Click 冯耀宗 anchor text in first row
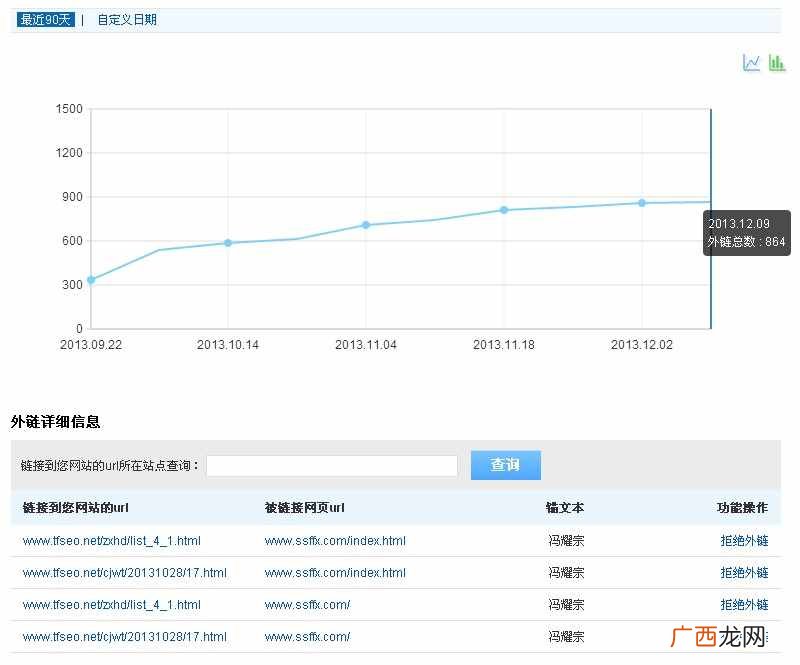 click(x=566, y=540)
